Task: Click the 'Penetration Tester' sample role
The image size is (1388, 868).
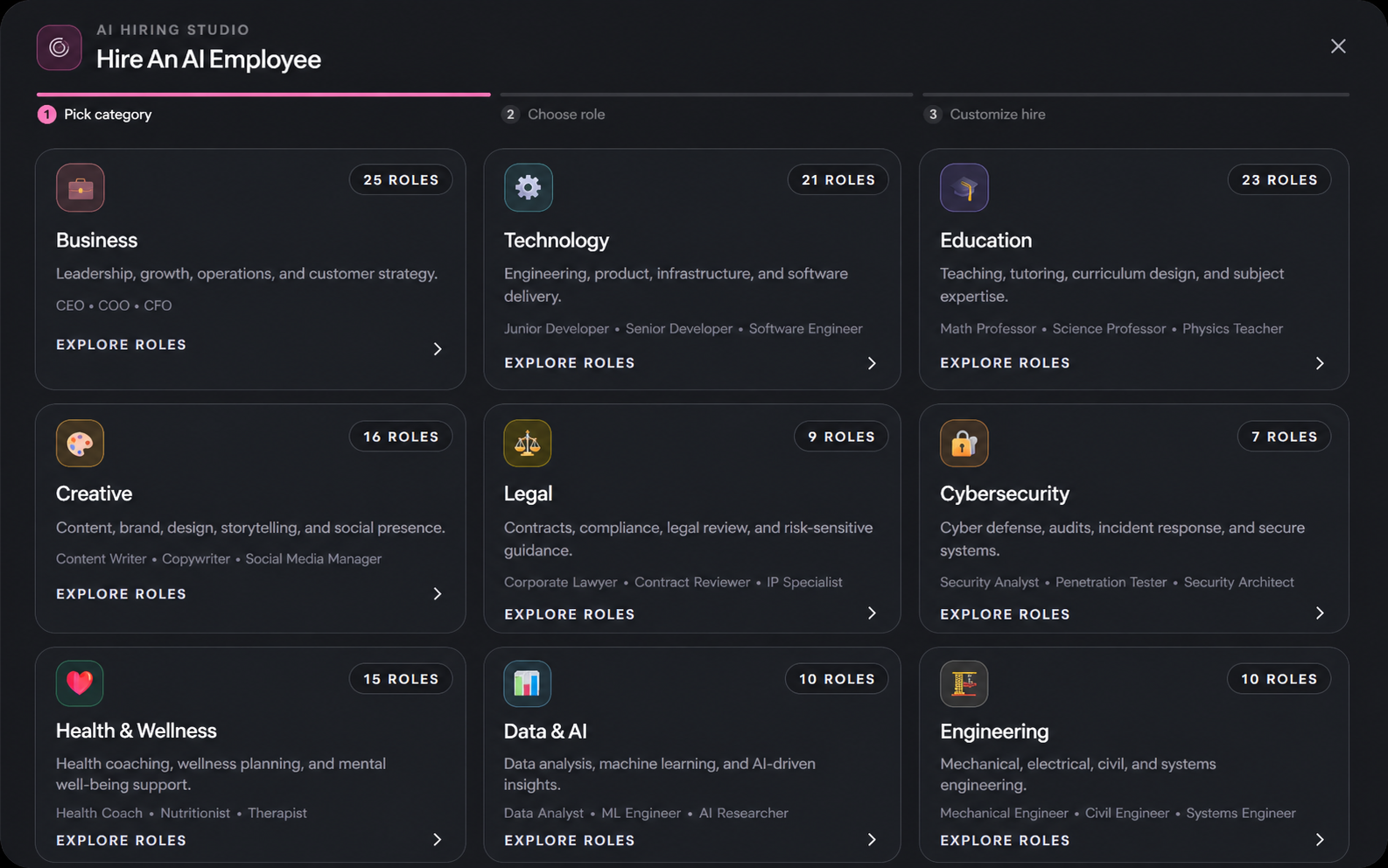Action: pos(1111,582)
